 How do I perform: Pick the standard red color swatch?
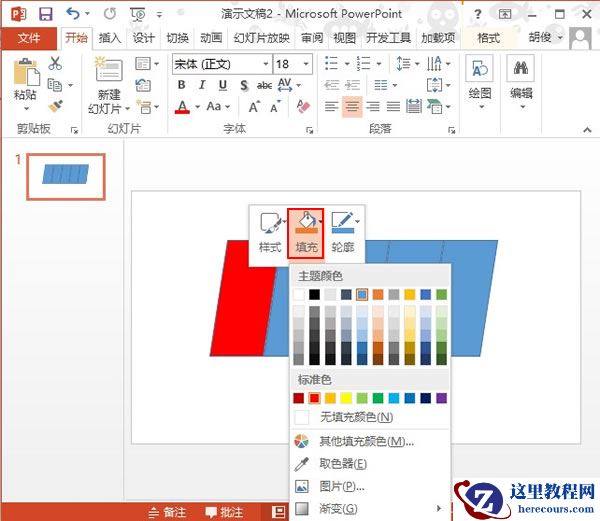click(315, 398)
